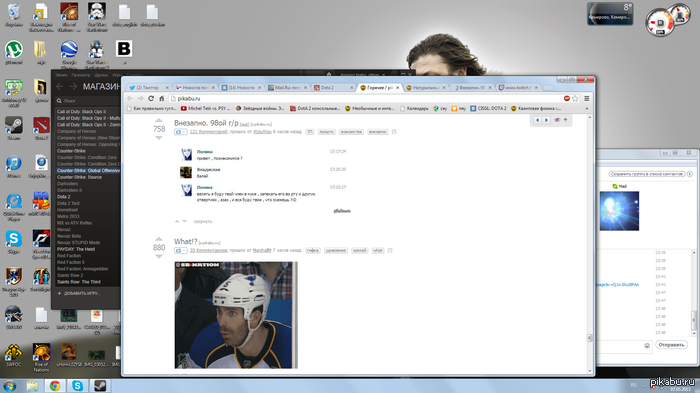The width and height of the screenshot is (700, 393).
Task: Open the Просмотр menu in Steam
Action: click(x=81, y=75)
